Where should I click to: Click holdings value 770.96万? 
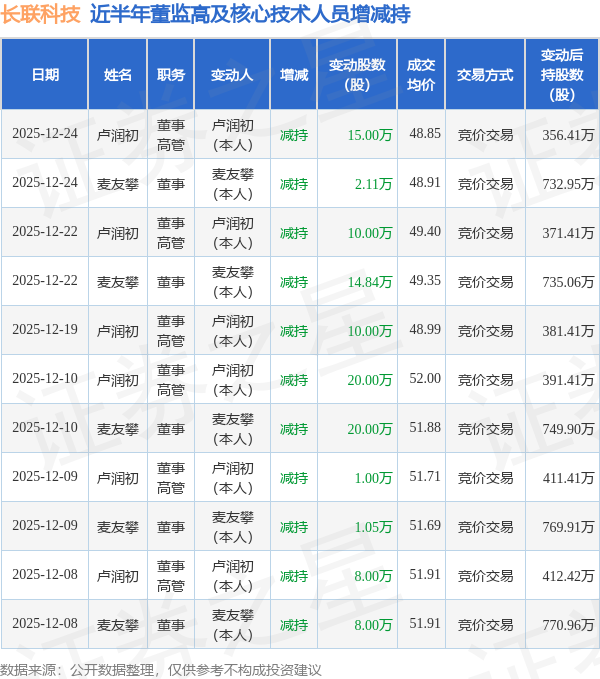[568, 625]
